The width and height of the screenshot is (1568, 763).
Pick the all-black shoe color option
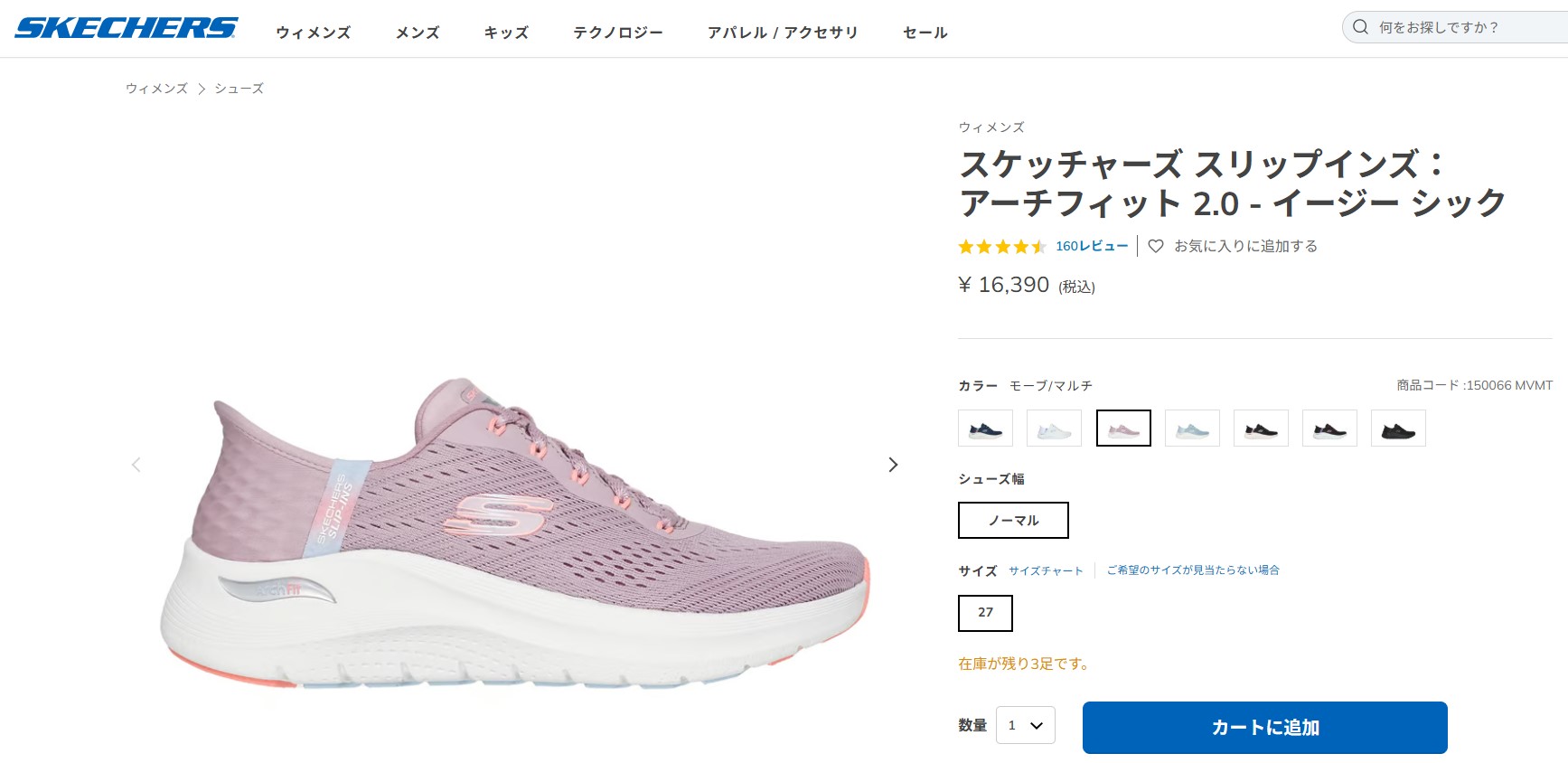tap(1398, 429)
